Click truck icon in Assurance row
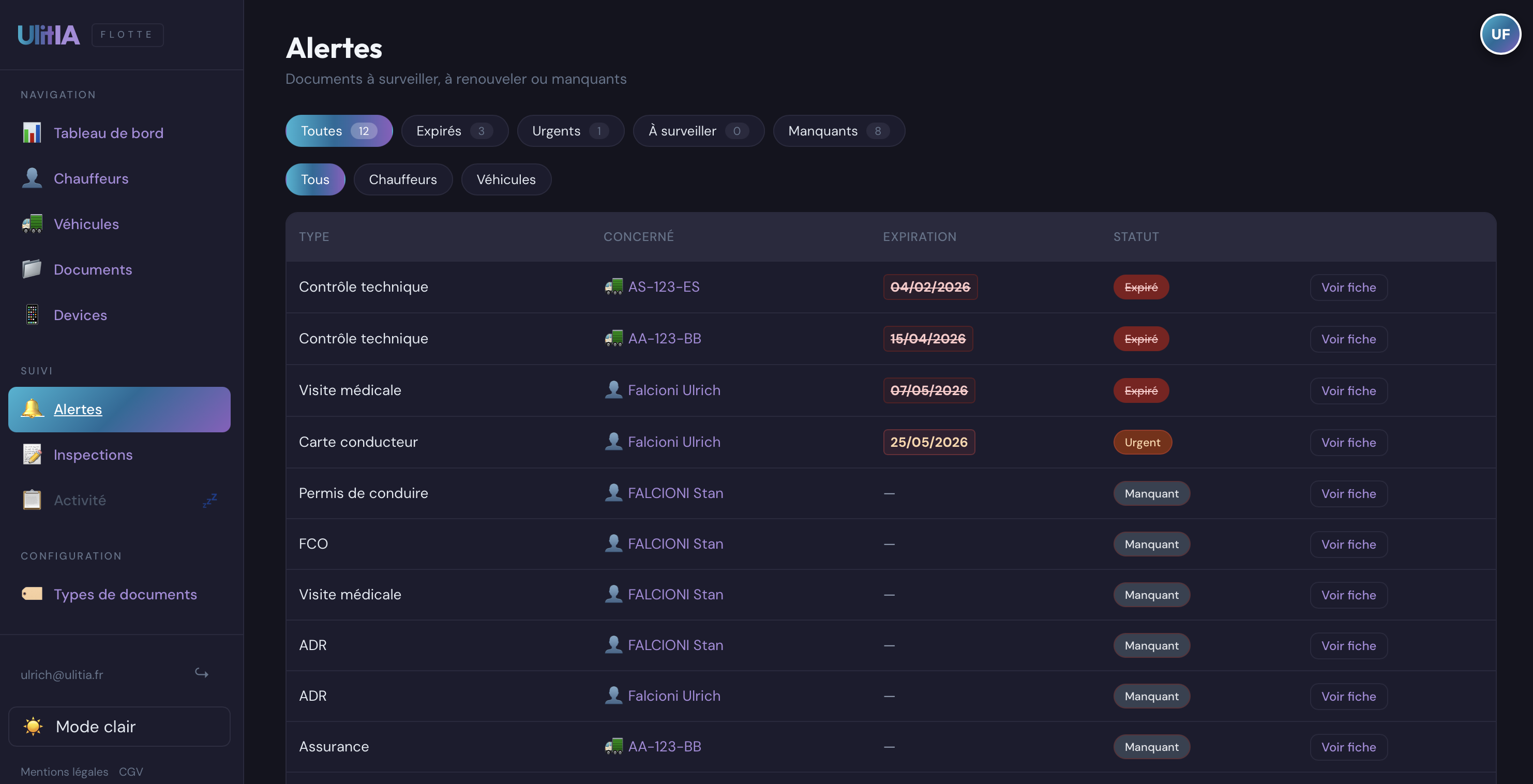The image size is (1533, 784). pyautogui.click(x=613, y=747)
